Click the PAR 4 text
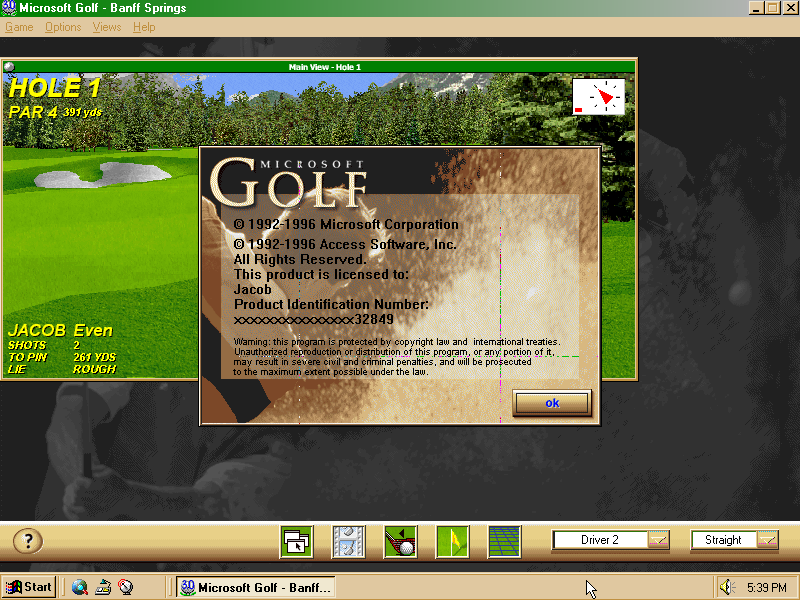The height and width of the screenshot is (600, 800). (33, 112)
